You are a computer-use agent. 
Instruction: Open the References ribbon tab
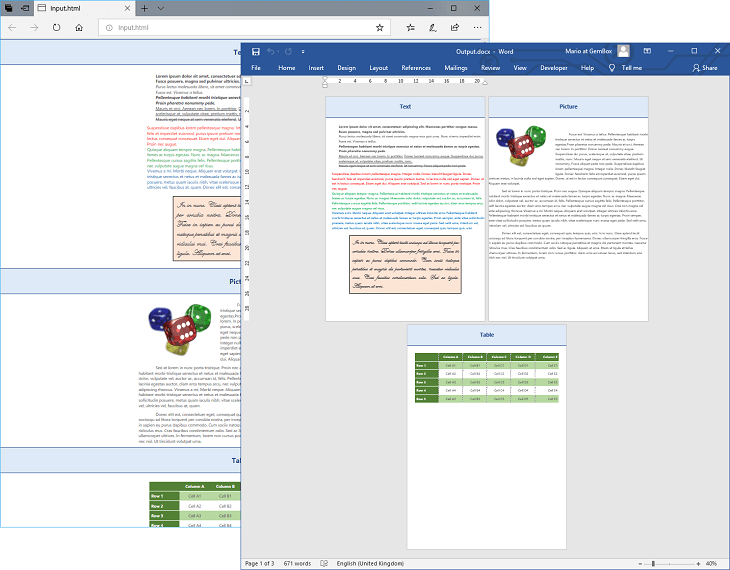click(416, 68)
